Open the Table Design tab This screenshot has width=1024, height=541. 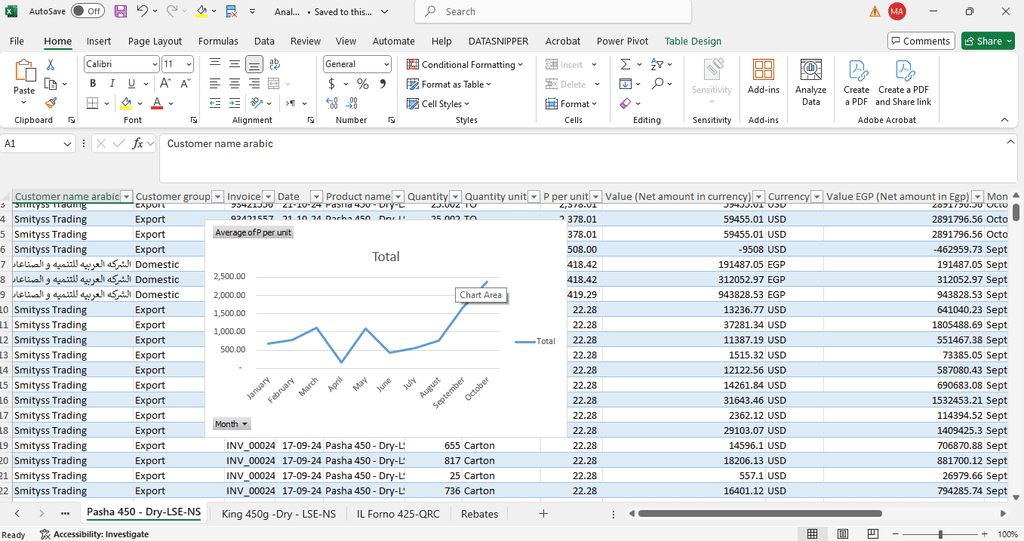pos(693,41)
